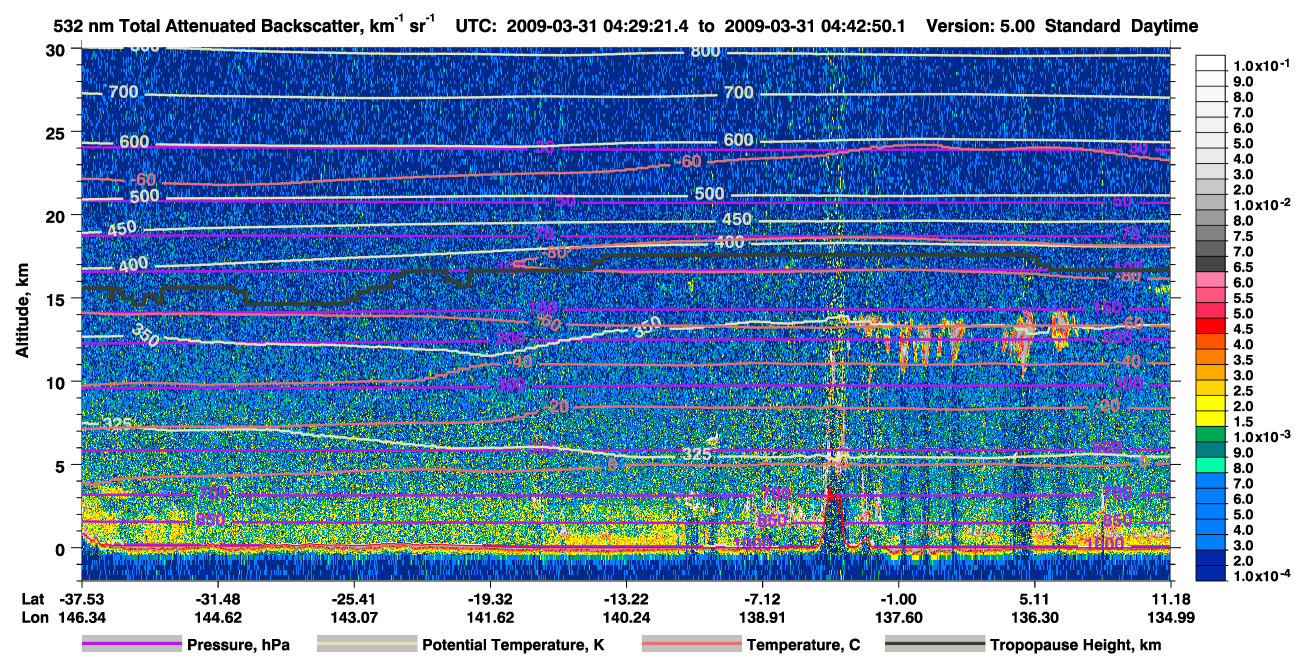The width and height of the screenshot is (1300, 667).
Task: Click longitude value '141.62'
Action: (x=490, y=617)
